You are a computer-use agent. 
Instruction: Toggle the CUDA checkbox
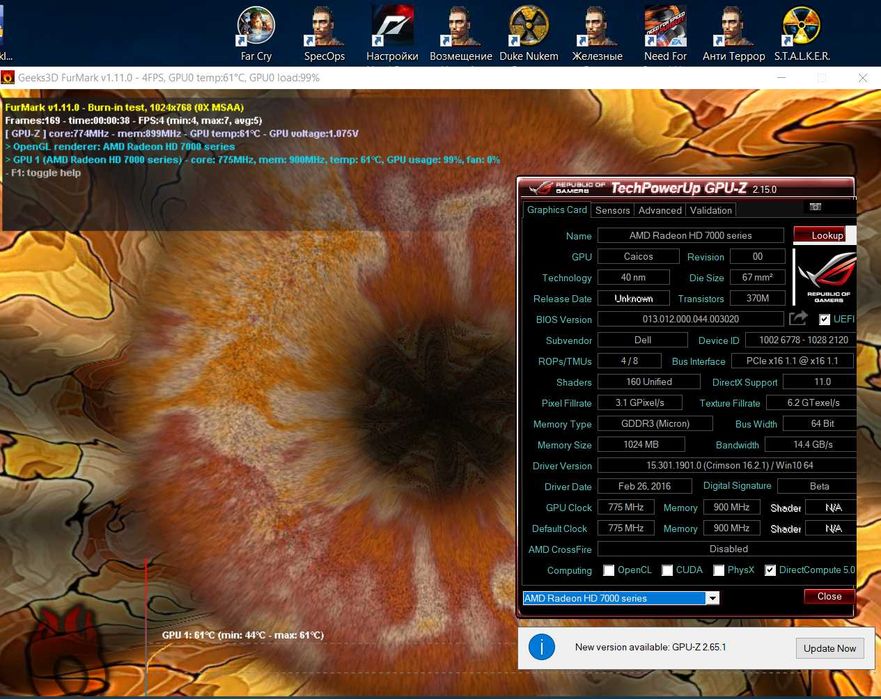[667, 570]
